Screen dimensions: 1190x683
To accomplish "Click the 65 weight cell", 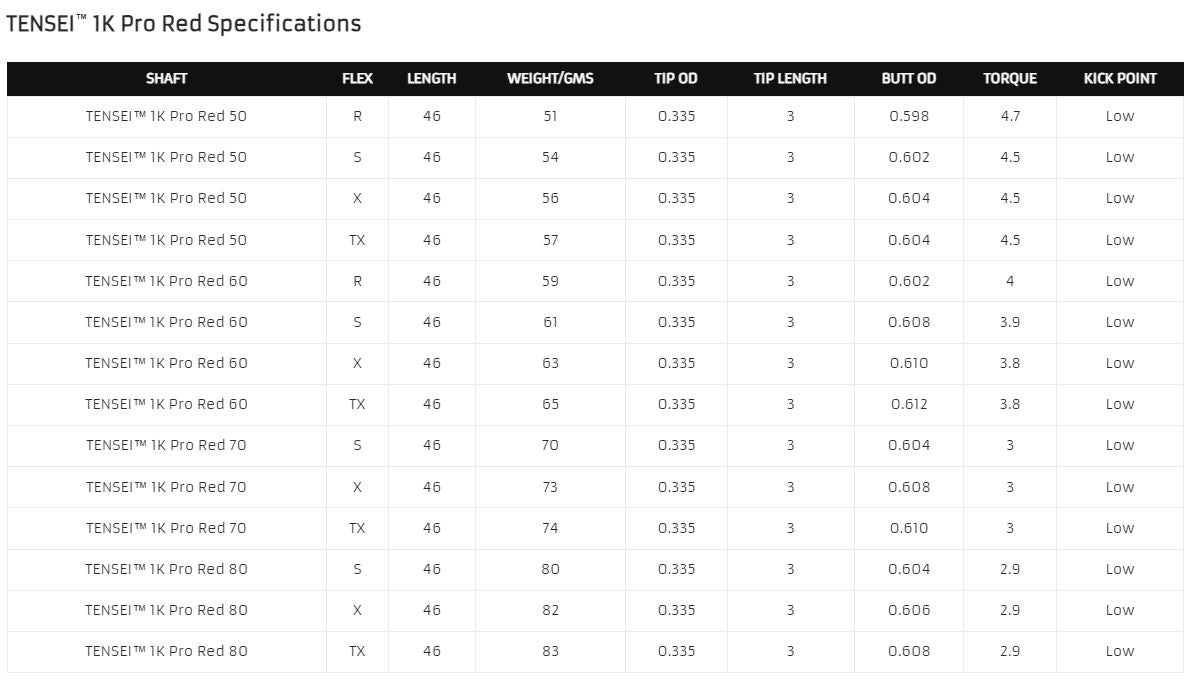I will [550, 404].
